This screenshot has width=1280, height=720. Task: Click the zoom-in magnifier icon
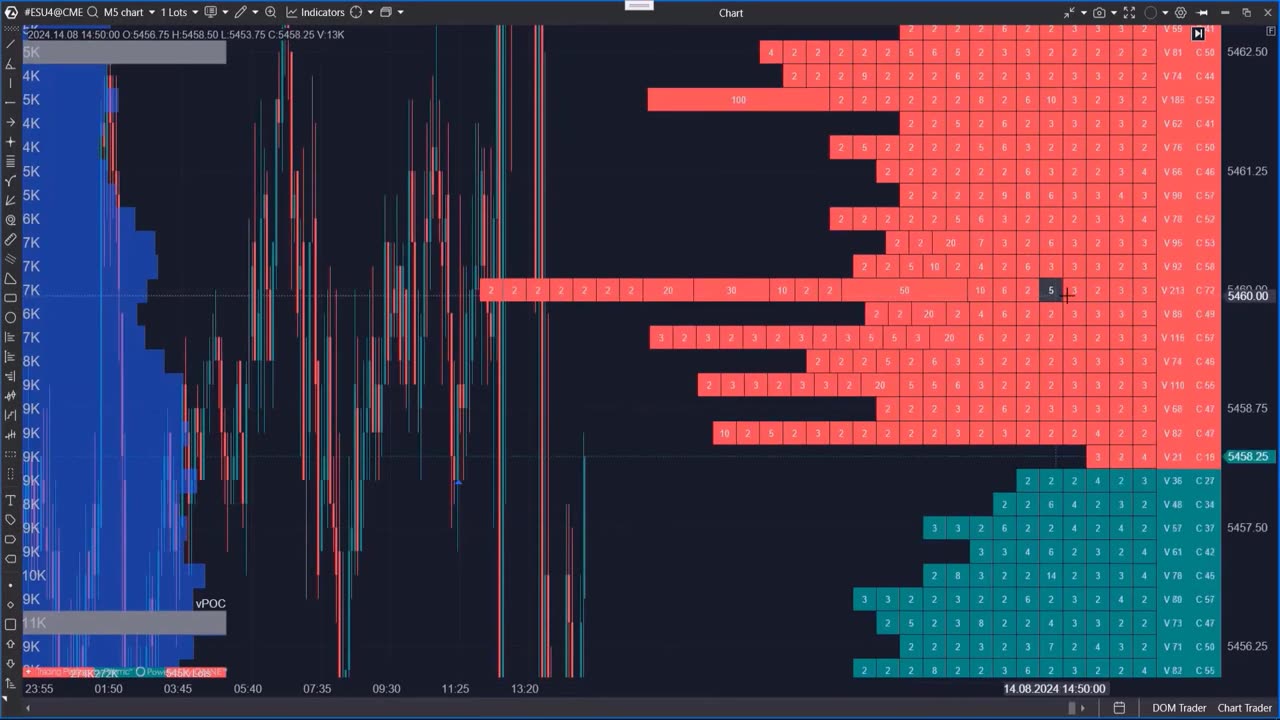coord(270,12)
